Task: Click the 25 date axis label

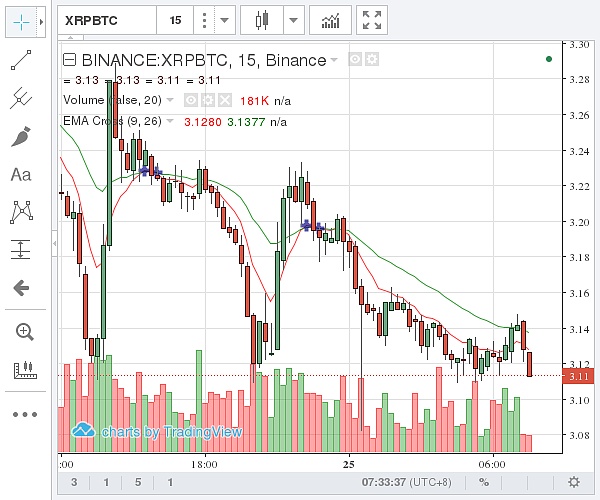Action: [x=349, y=464]
